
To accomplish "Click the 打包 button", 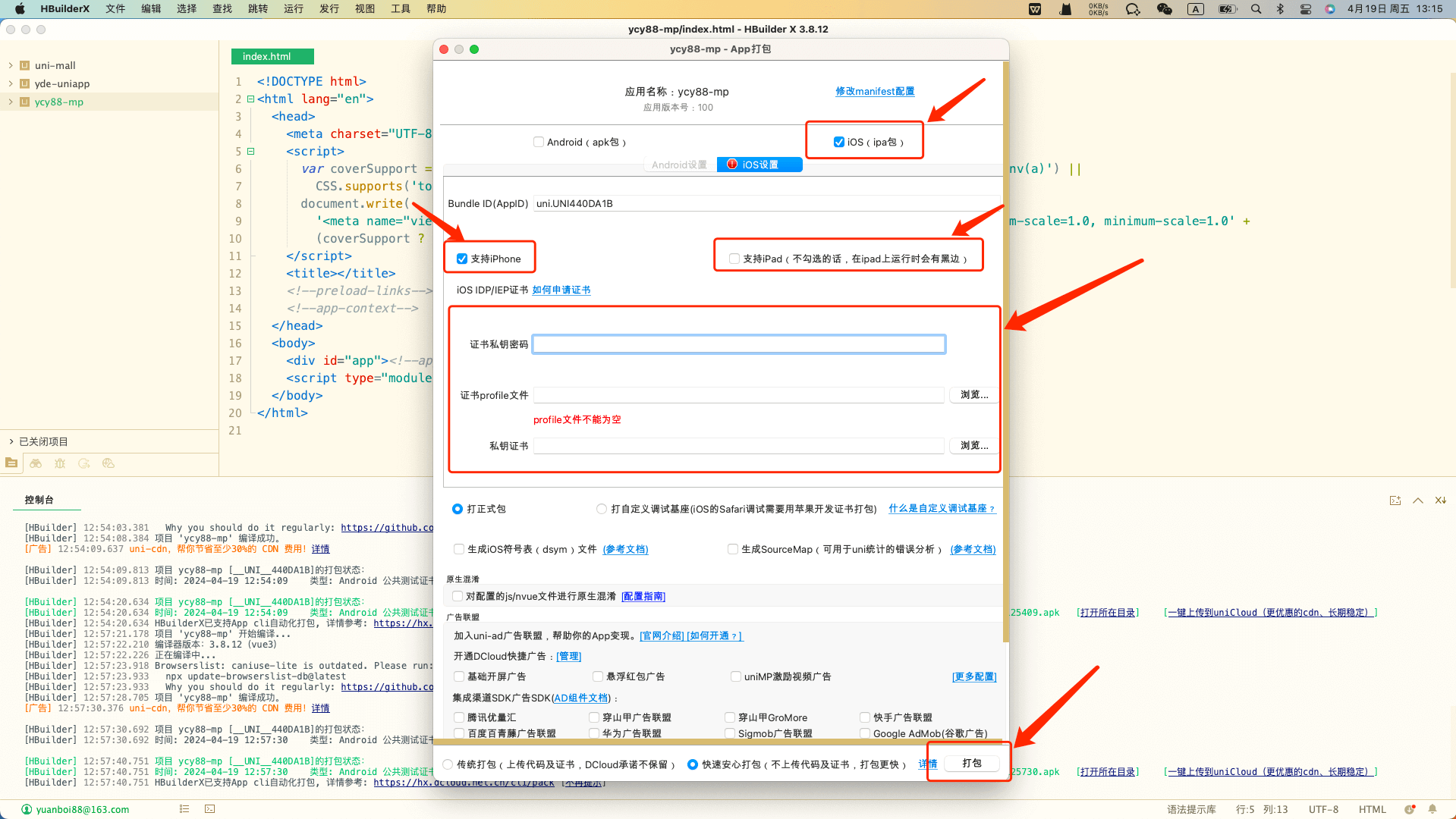I will coord(971,763).
